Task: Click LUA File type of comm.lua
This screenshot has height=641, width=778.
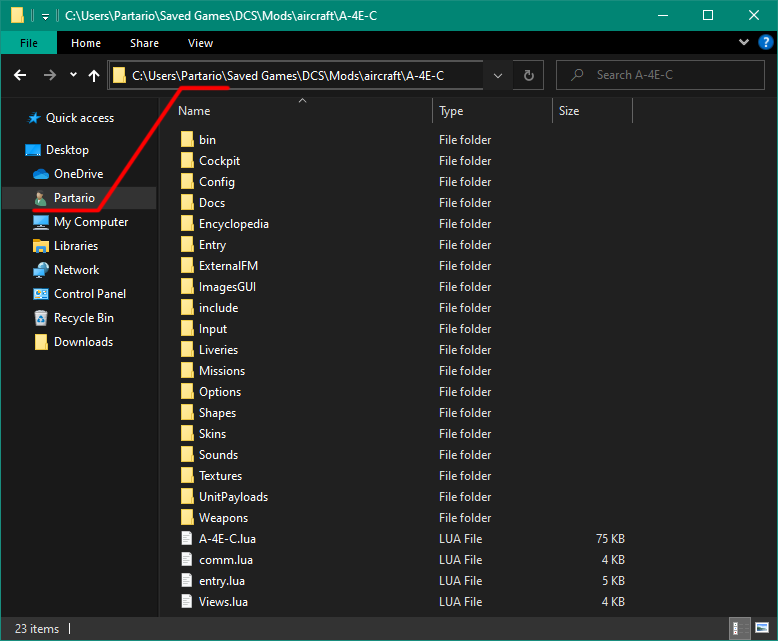Action: point(460,560)
